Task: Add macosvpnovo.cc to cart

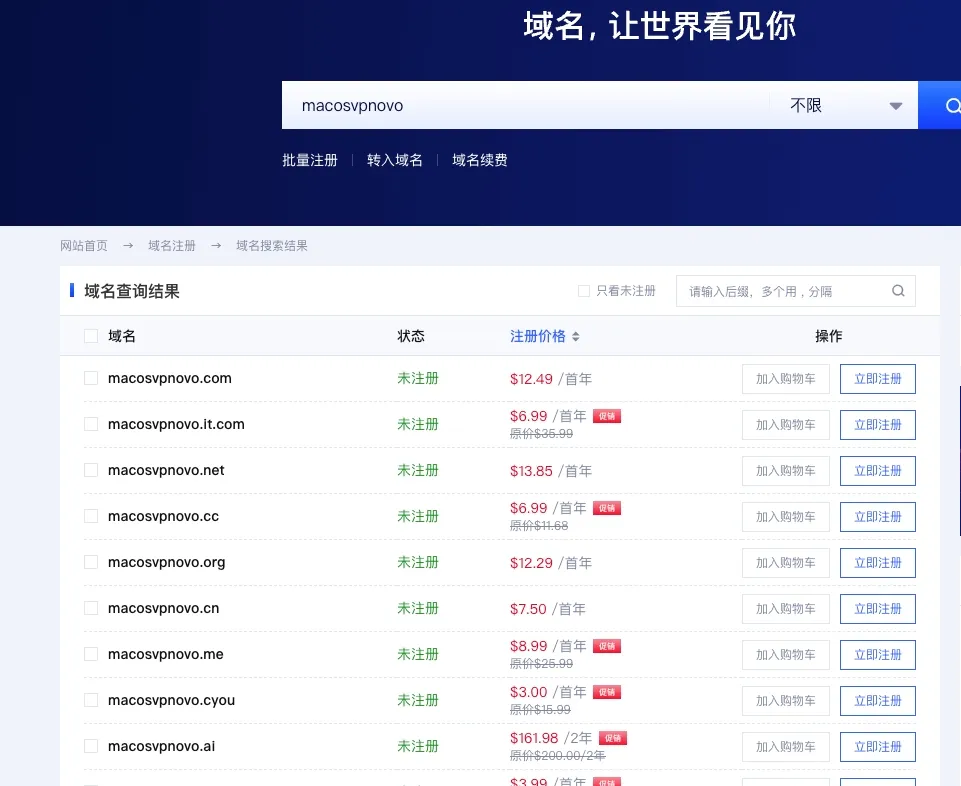Action: pos(786,517)
